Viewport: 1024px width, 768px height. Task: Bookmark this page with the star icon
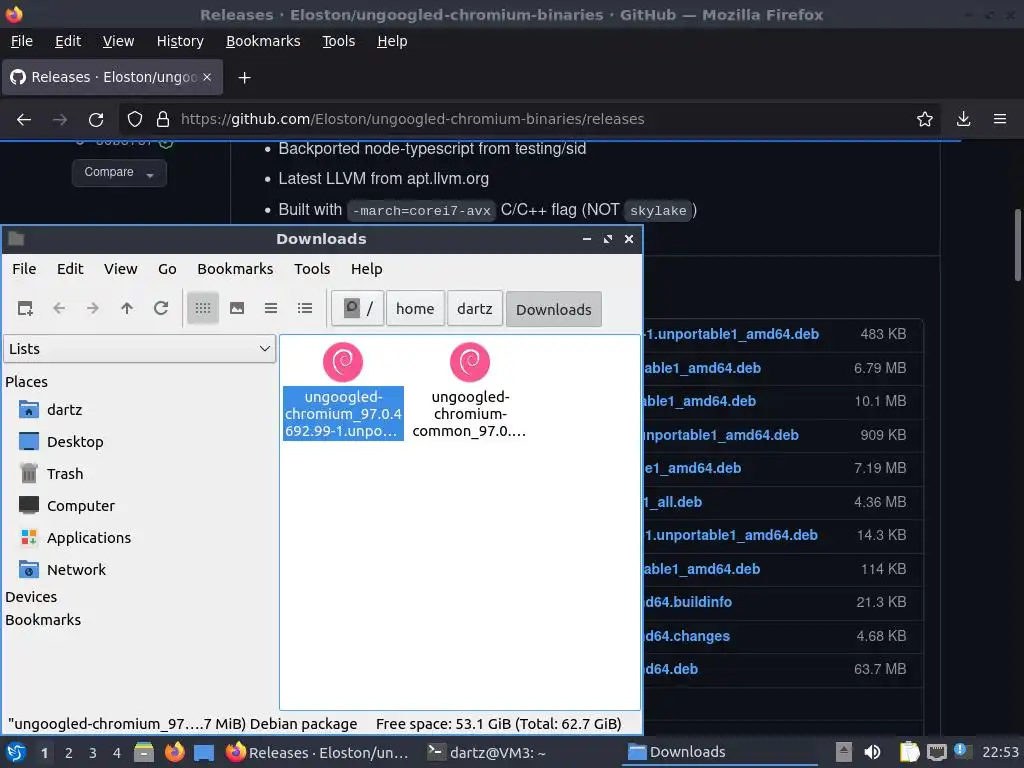tap(925, 119)
